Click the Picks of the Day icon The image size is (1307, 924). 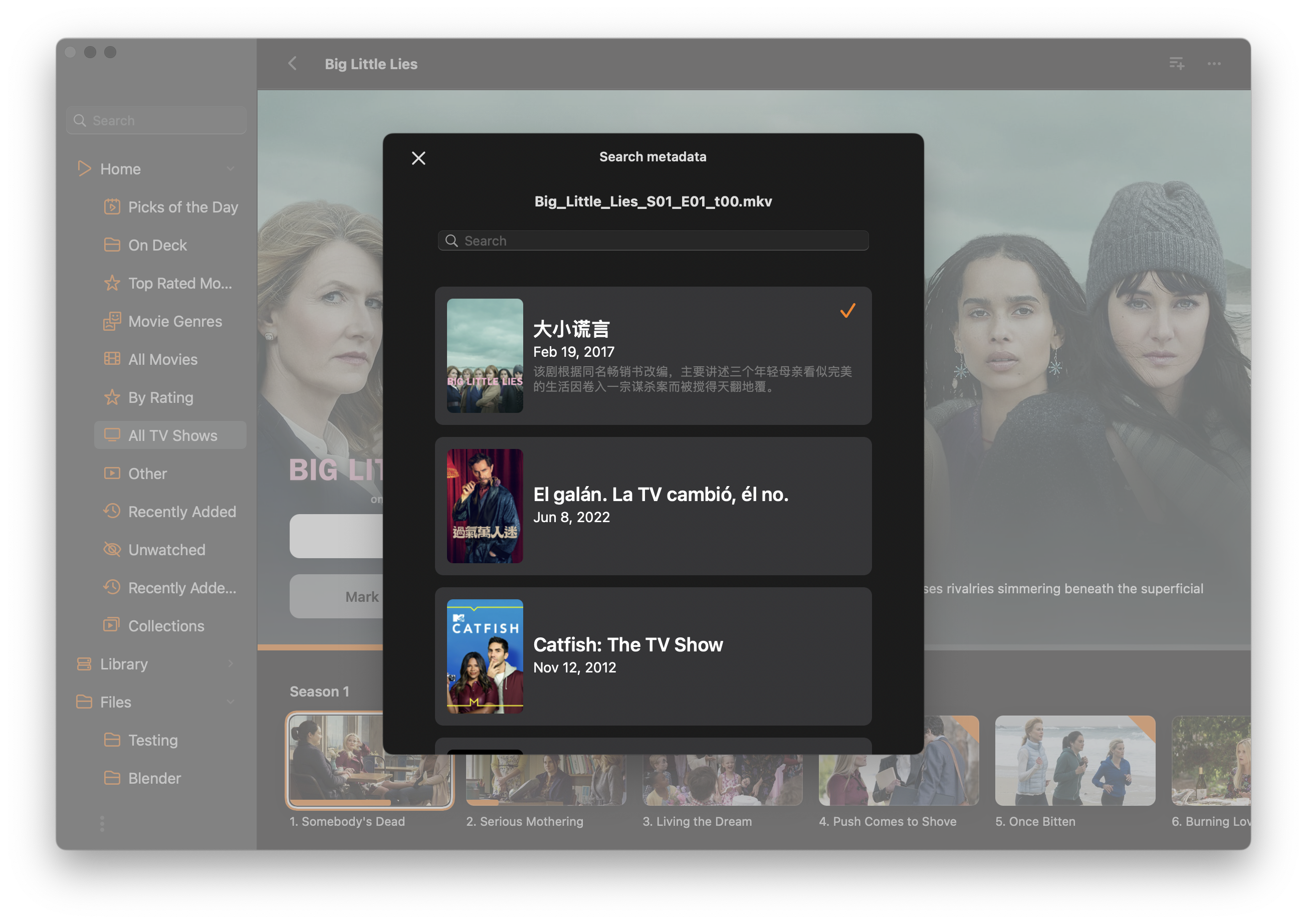pyautogui.click(x=112, y=206)
